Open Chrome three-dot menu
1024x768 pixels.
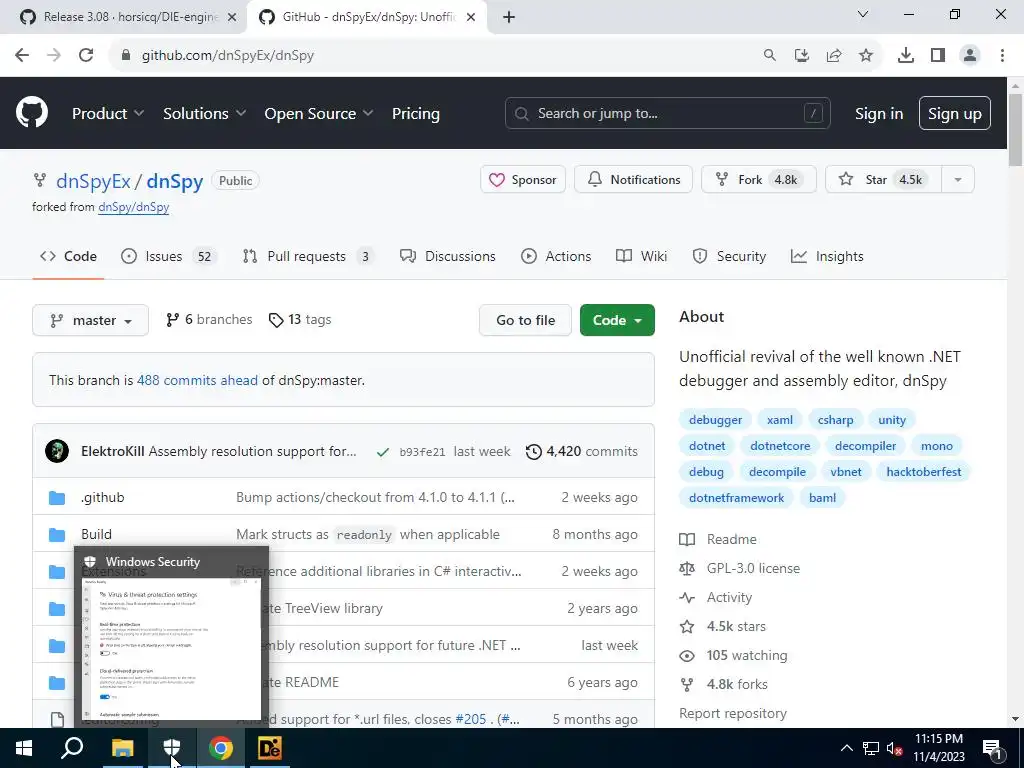[1002, 56]
